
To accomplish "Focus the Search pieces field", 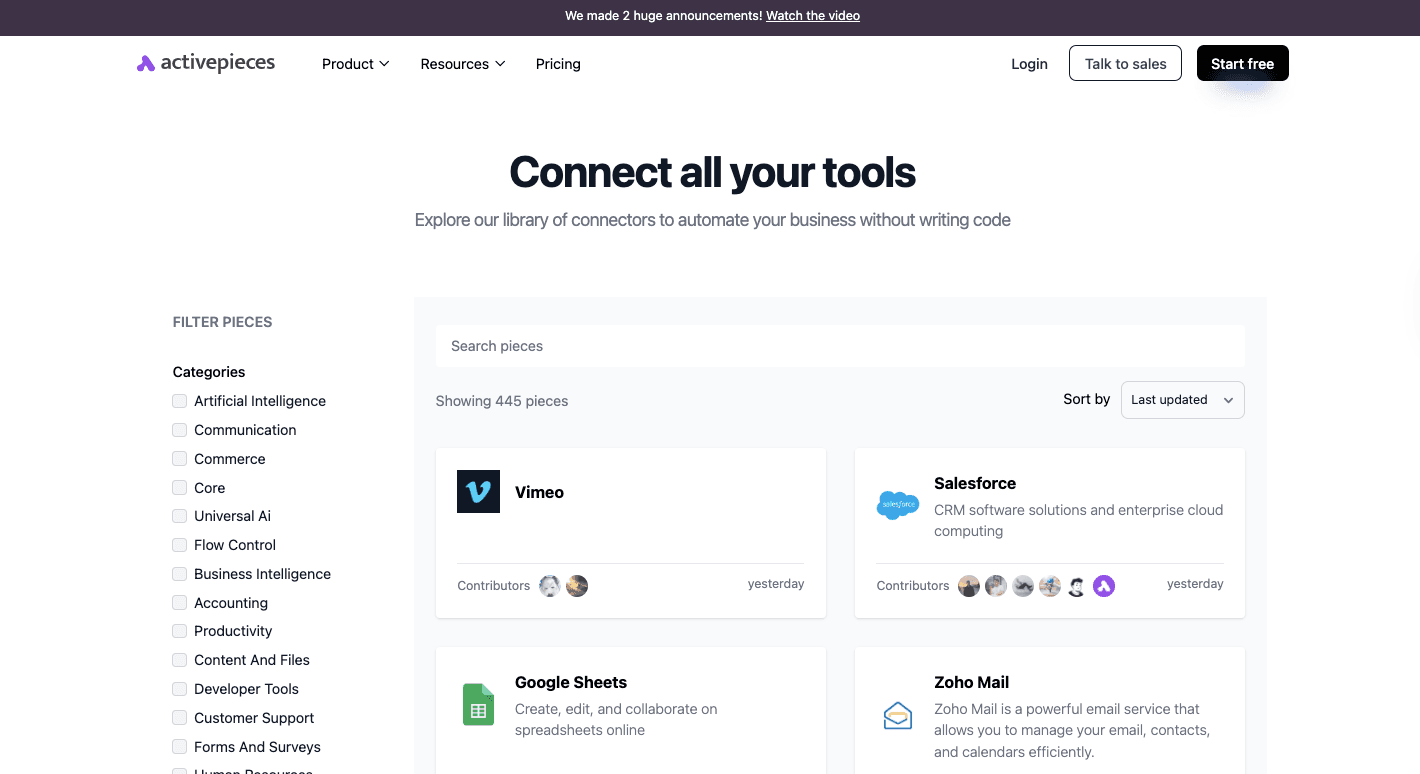I will tap(840, 346).
